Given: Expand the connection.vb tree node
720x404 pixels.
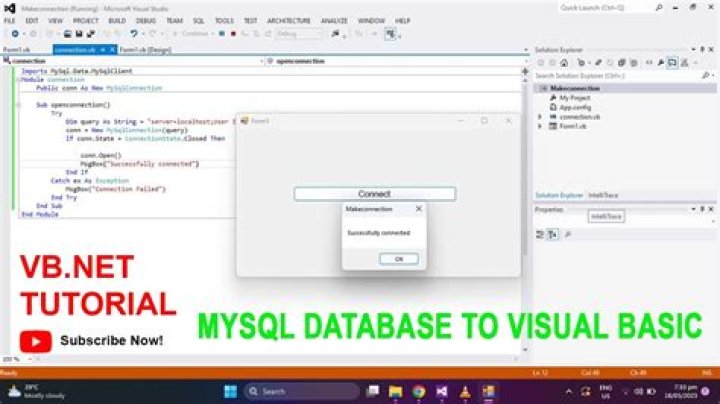Looking at the screenshot, I should point(540,117).
